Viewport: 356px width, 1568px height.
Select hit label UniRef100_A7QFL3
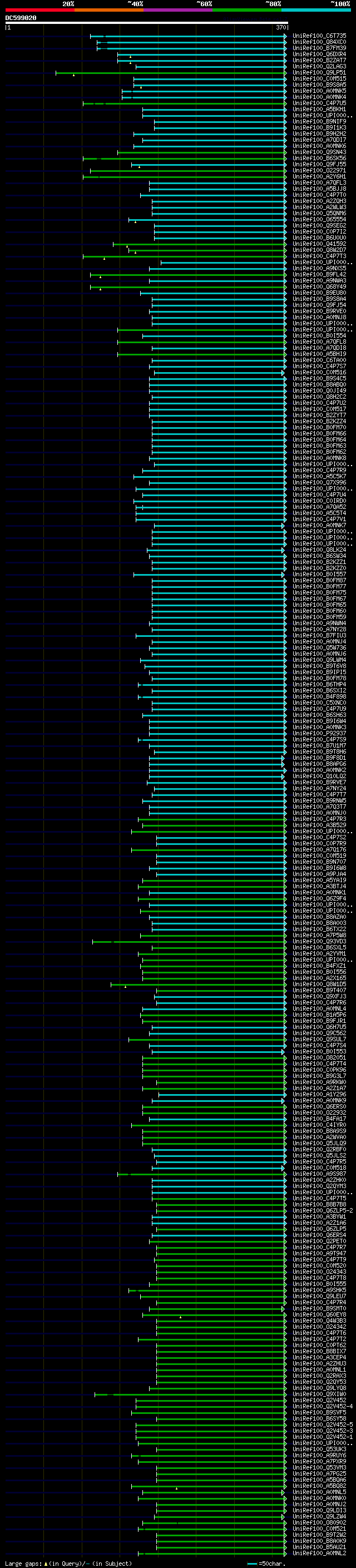coord(319,182)
